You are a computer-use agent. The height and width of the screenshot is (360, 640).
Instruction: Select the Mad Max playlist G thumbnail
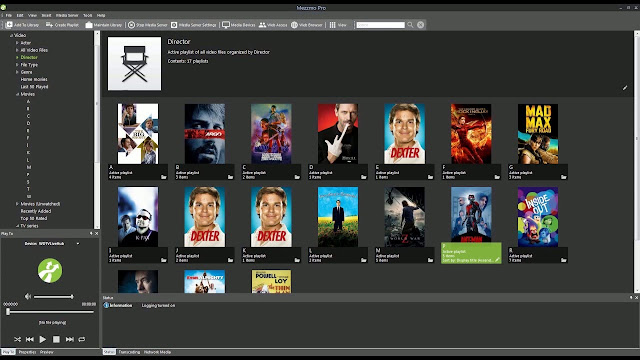click(x=538, y=134)
